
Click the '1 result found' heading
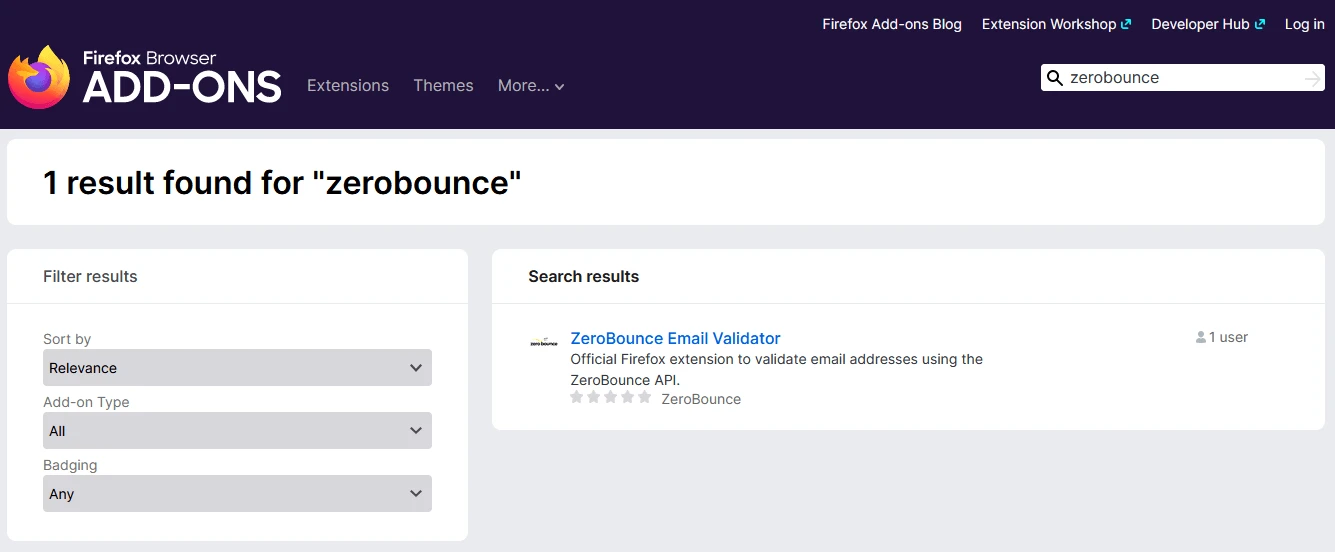[x=283, y=183]
